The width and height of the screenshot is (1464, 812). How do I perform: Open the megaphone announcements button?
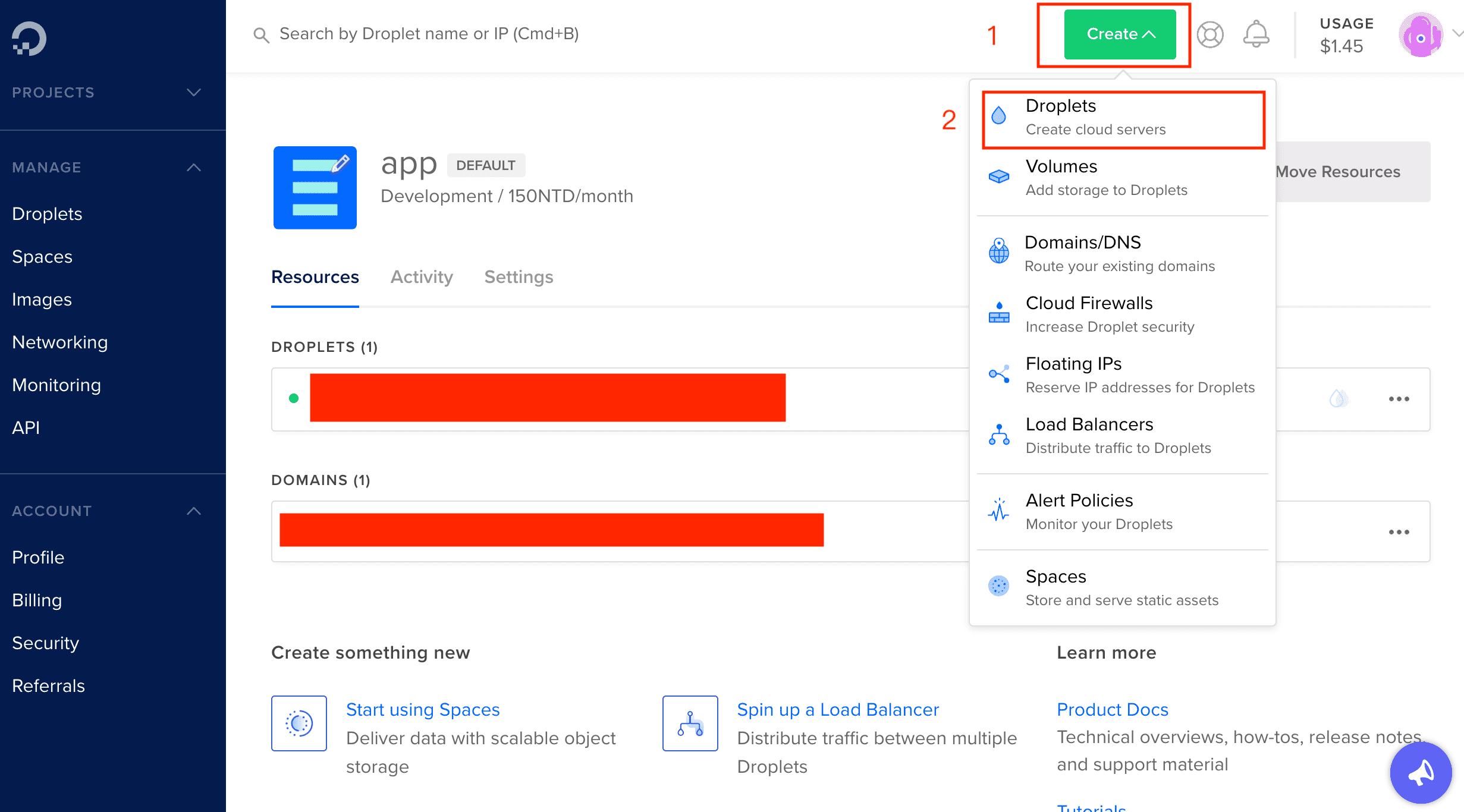1421,772
